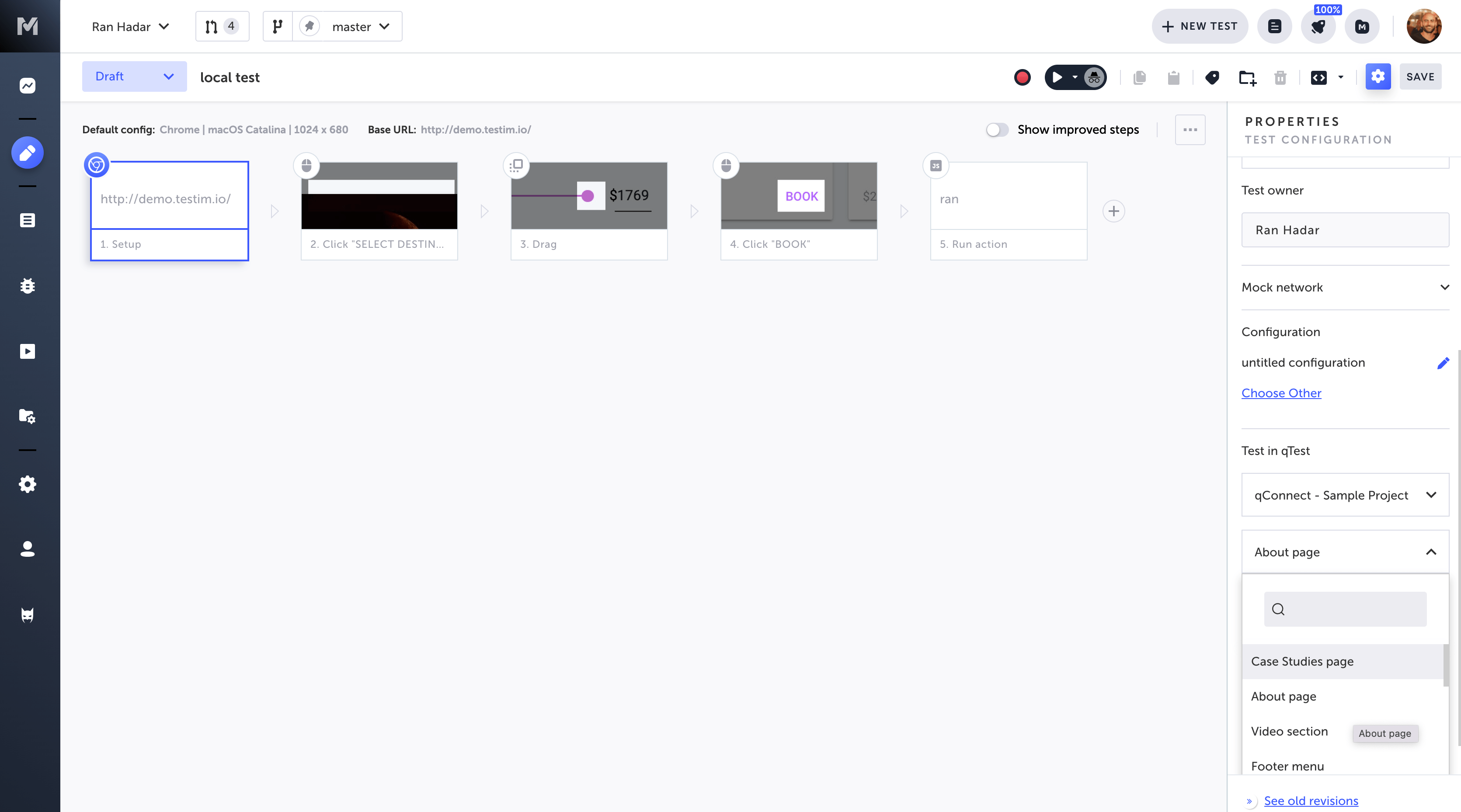Click the red record button
Image resolution: width=1461 pixels, height=812 pixels.
click(1022, 77)
